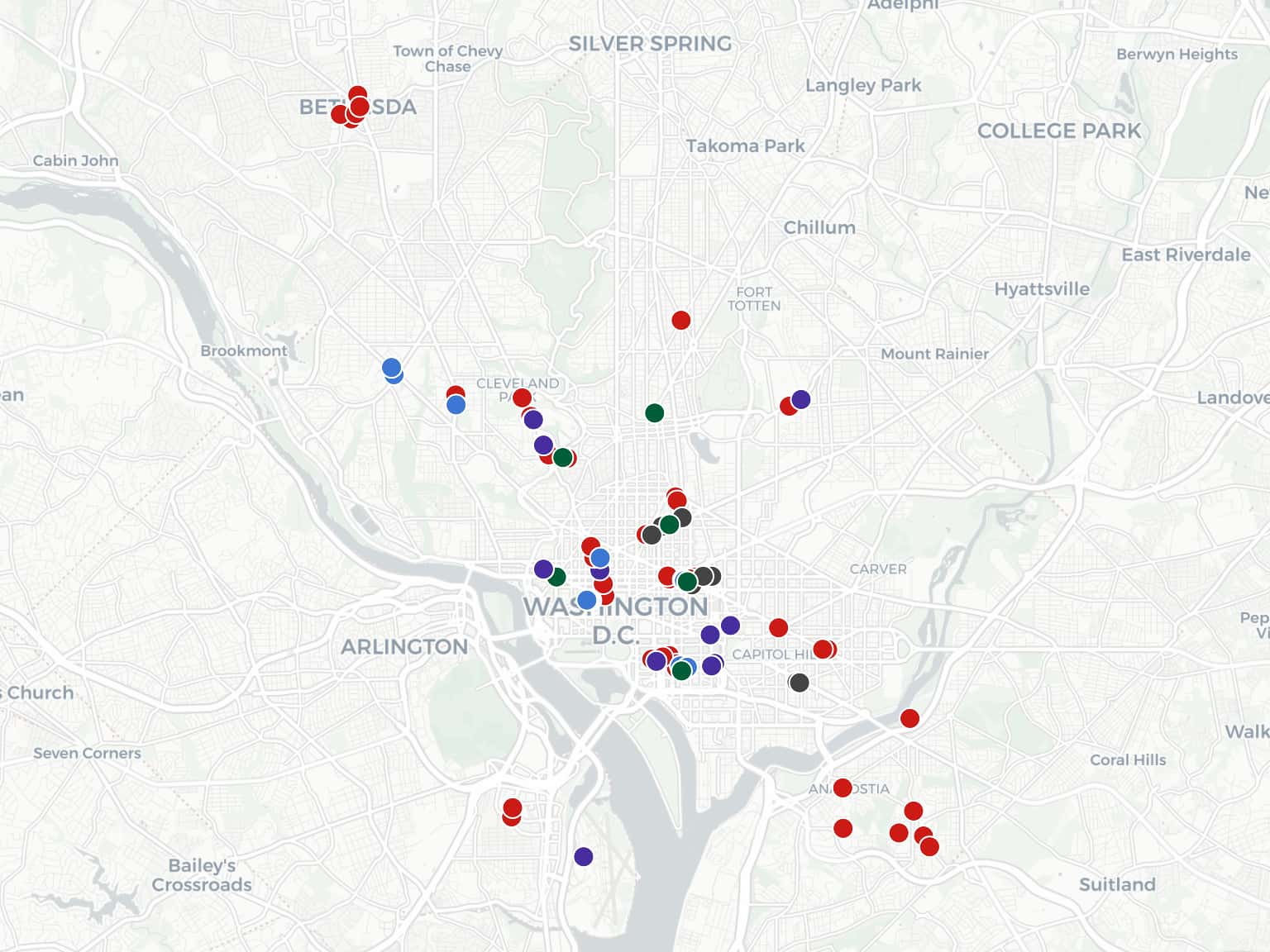Screen dimensions: 1270x952
Task: Click the southernmost purple marker on the map
Action: 584,856
